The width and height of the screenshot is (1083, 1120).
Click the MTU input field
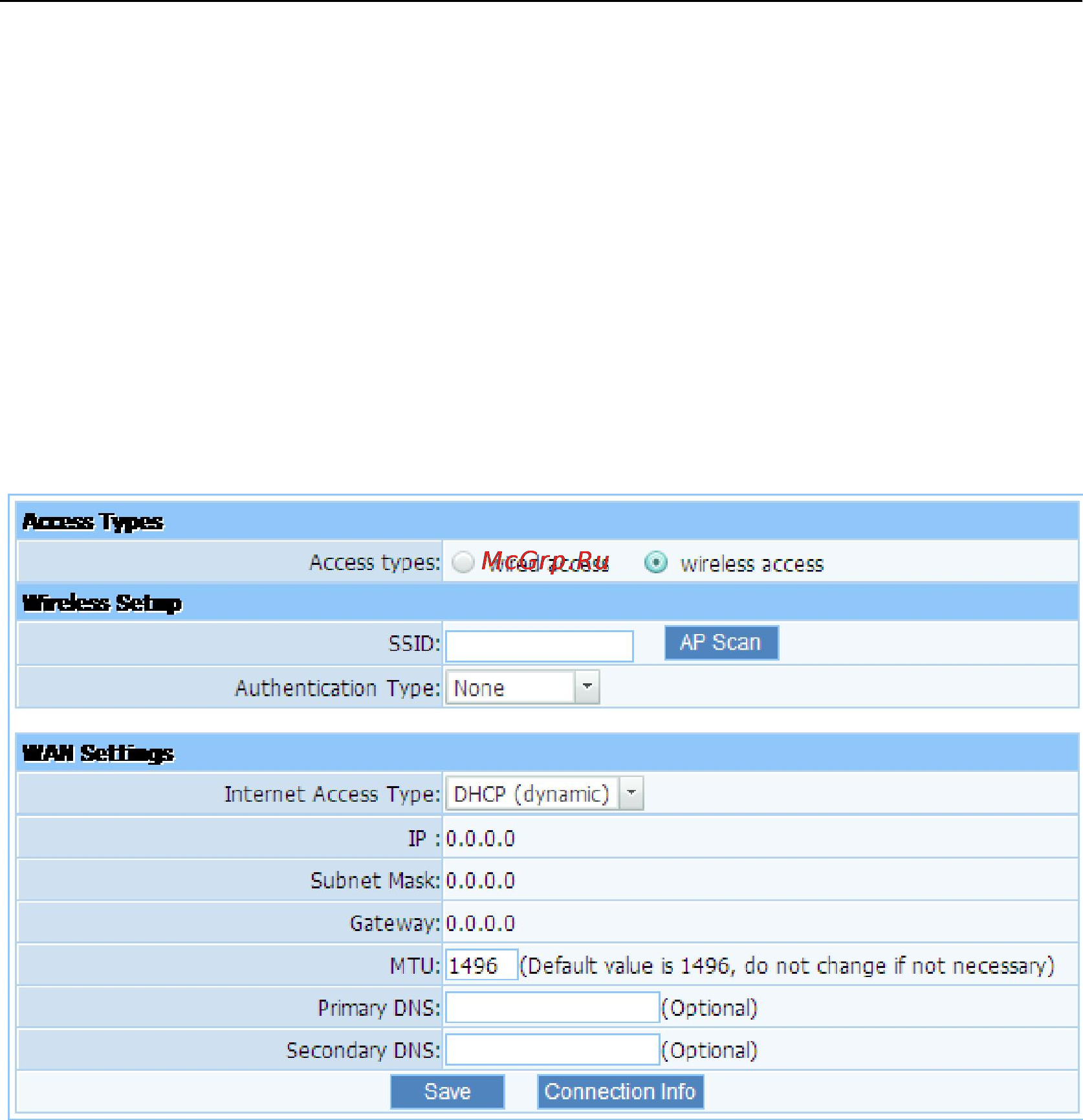point(482,965)
